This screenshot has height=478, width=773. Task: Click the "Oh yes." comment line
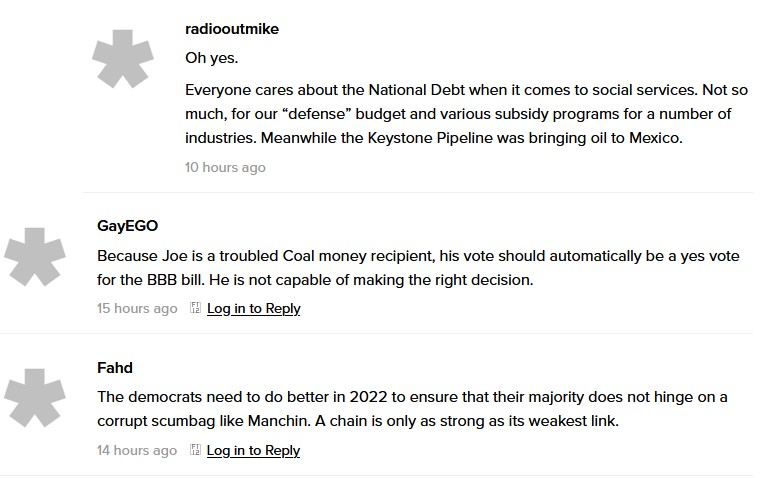(211, 58)
